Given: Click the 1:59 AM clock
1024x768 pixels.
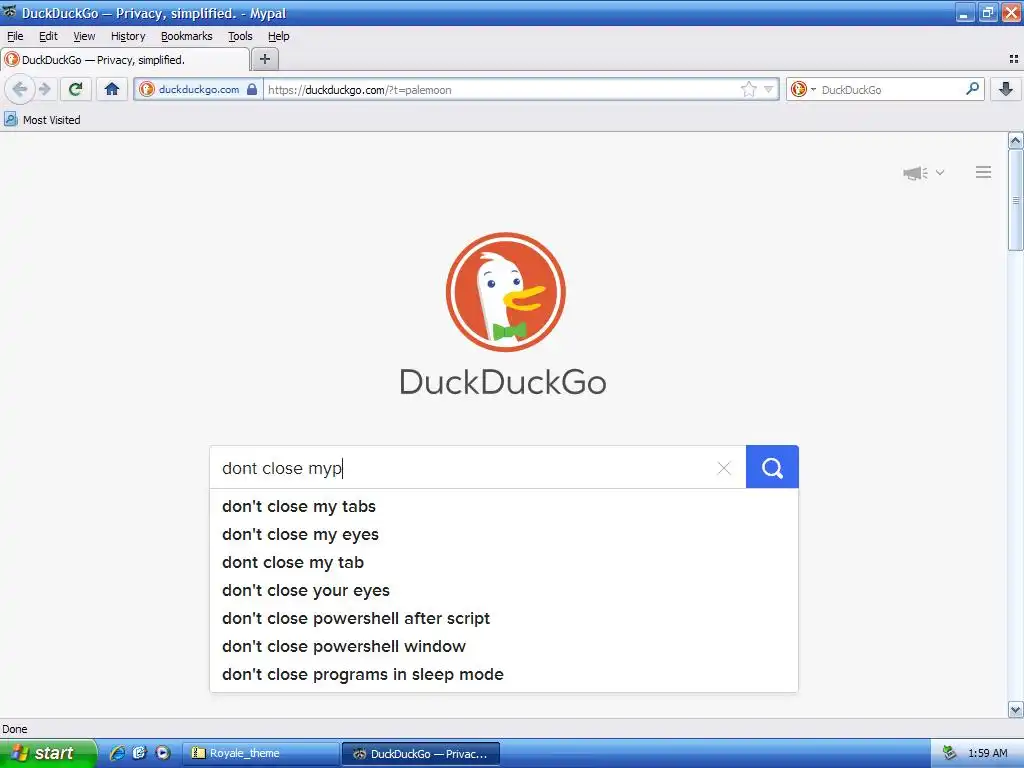Looking at the screenshot, I should 987,753.
